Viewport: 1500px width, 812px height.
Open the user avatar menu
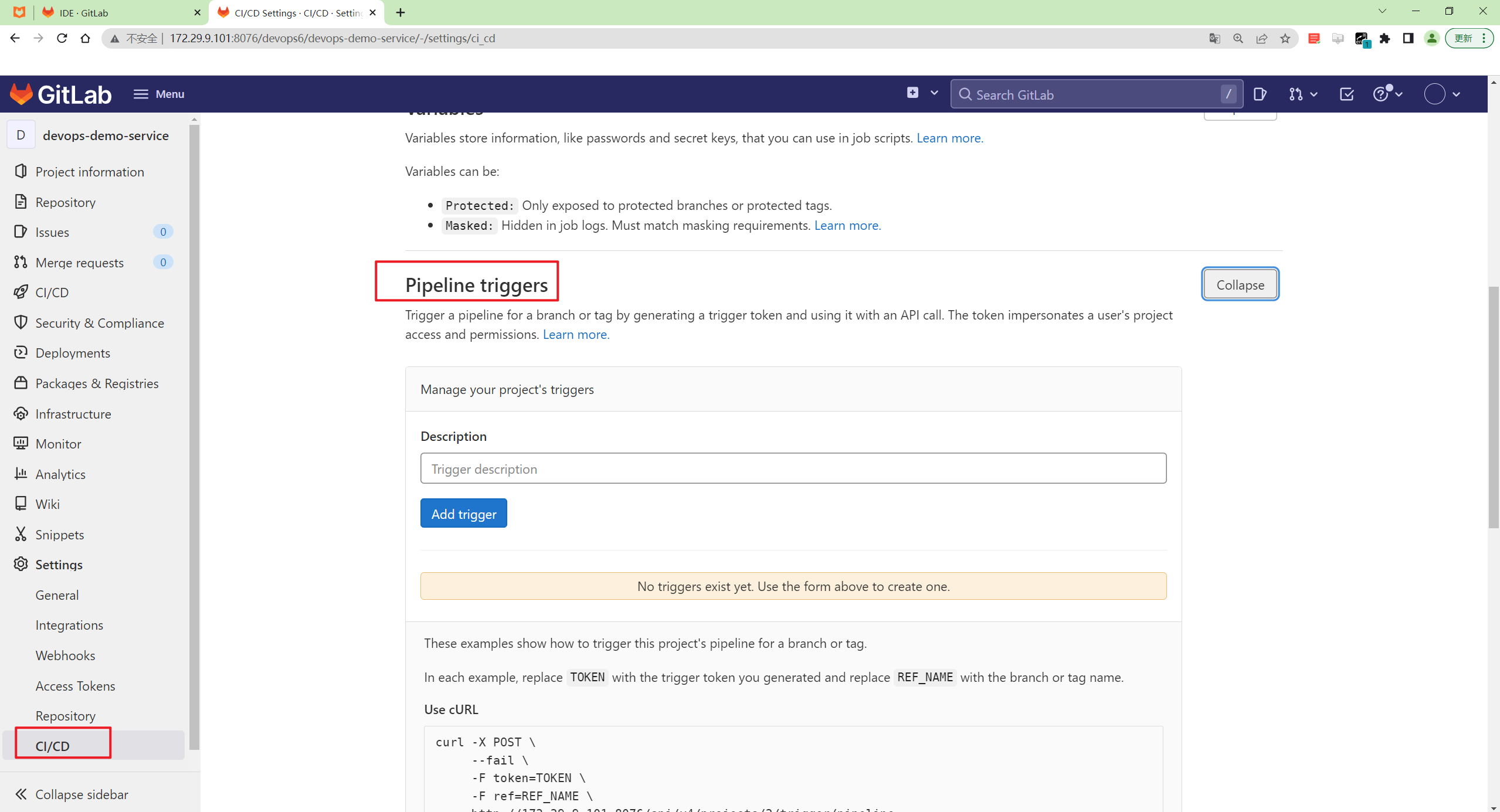click(1442, 94)
